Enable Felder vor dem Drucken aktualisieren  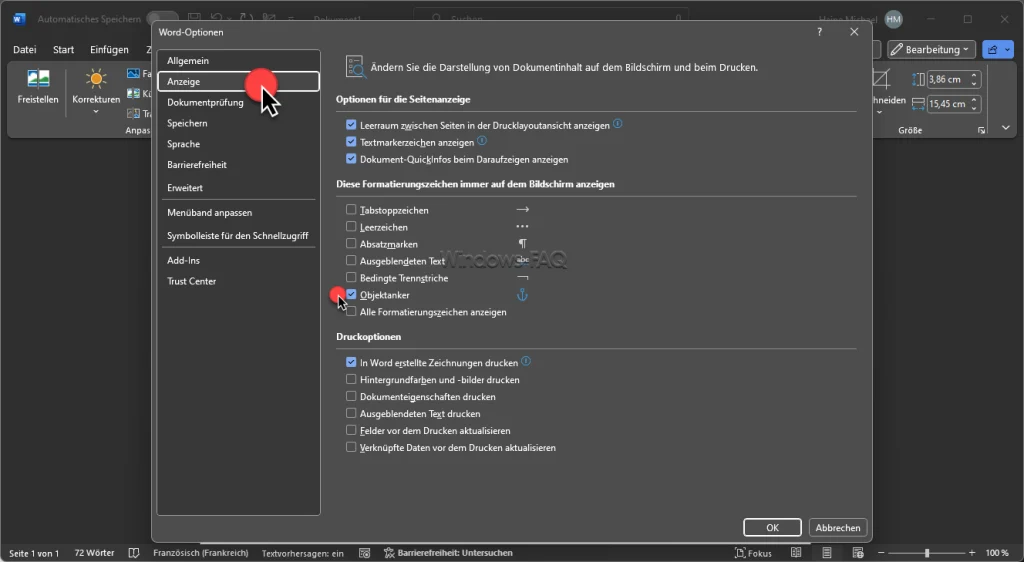[351, 430]
